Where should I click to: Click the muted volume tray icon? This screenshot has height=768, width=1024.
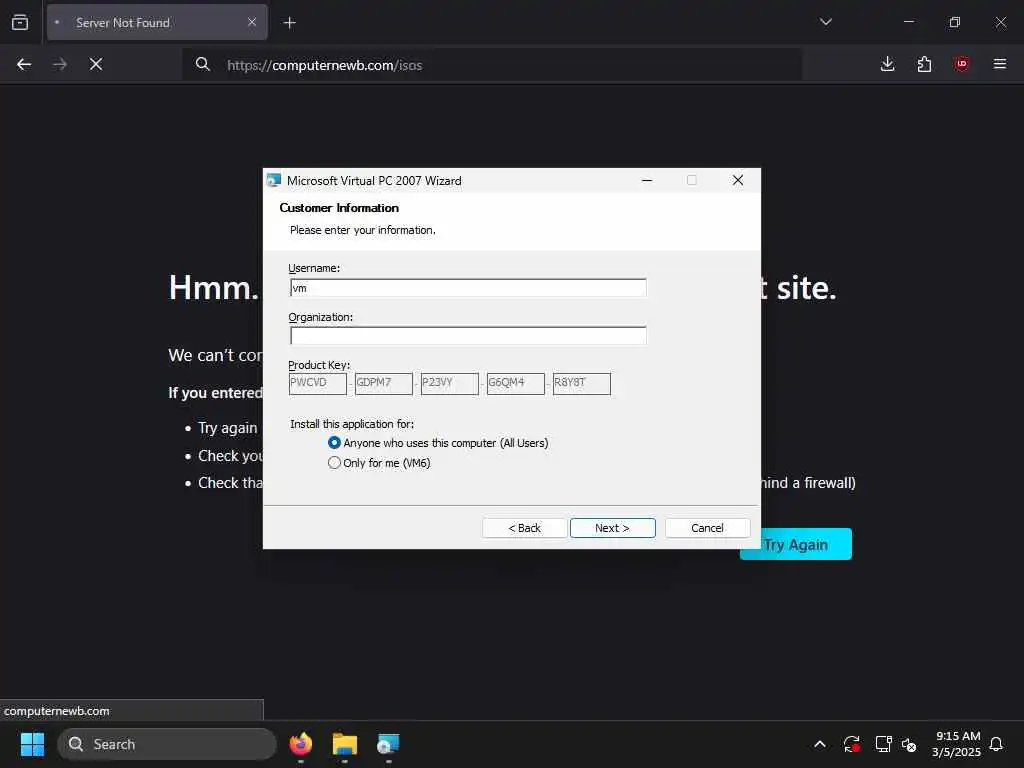coord(908,744)
